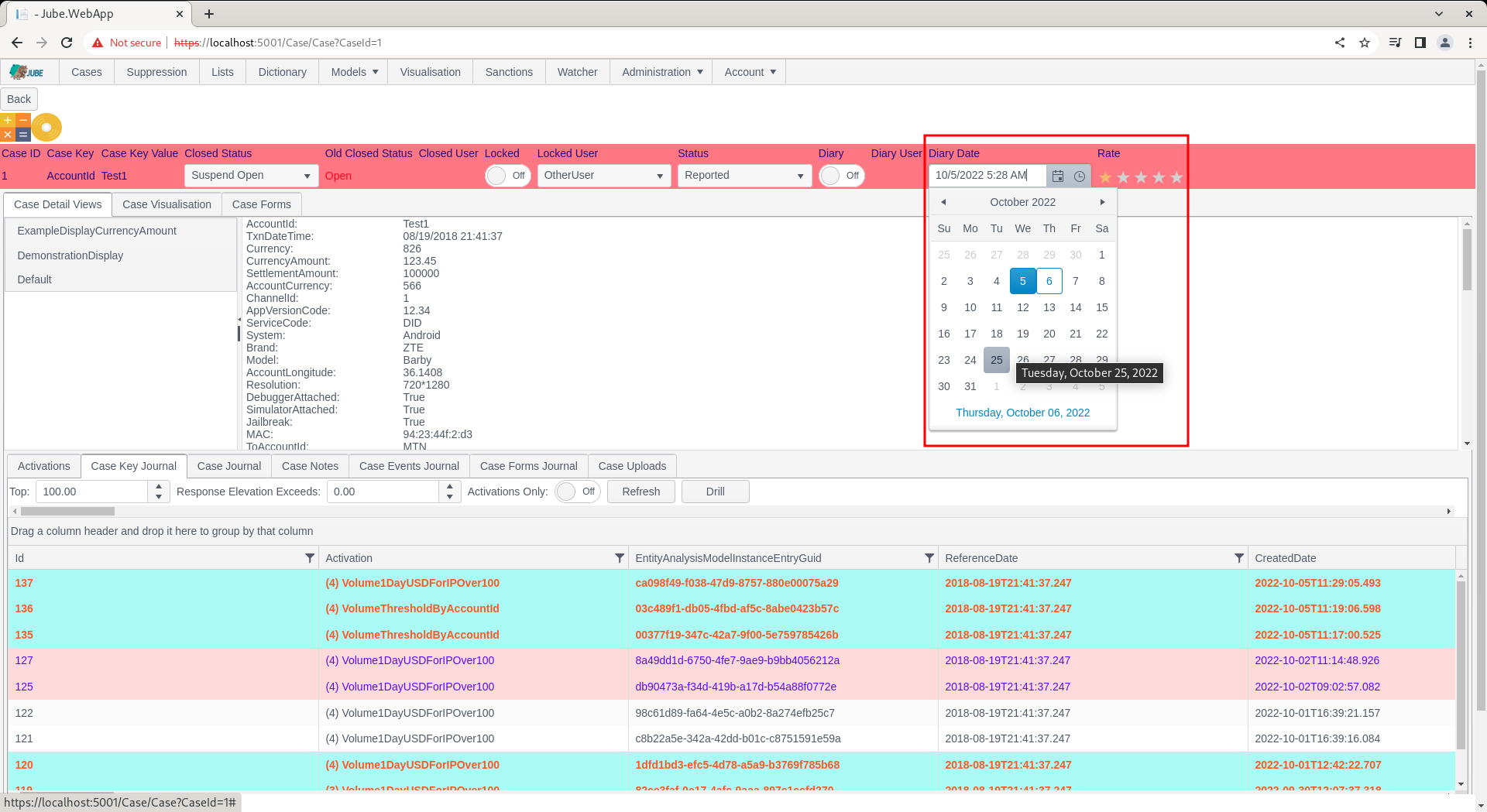The width and height of the screenshot is (1487, 812).
Task: Set the Rate to the fifth star
Action: (1176, 177)
